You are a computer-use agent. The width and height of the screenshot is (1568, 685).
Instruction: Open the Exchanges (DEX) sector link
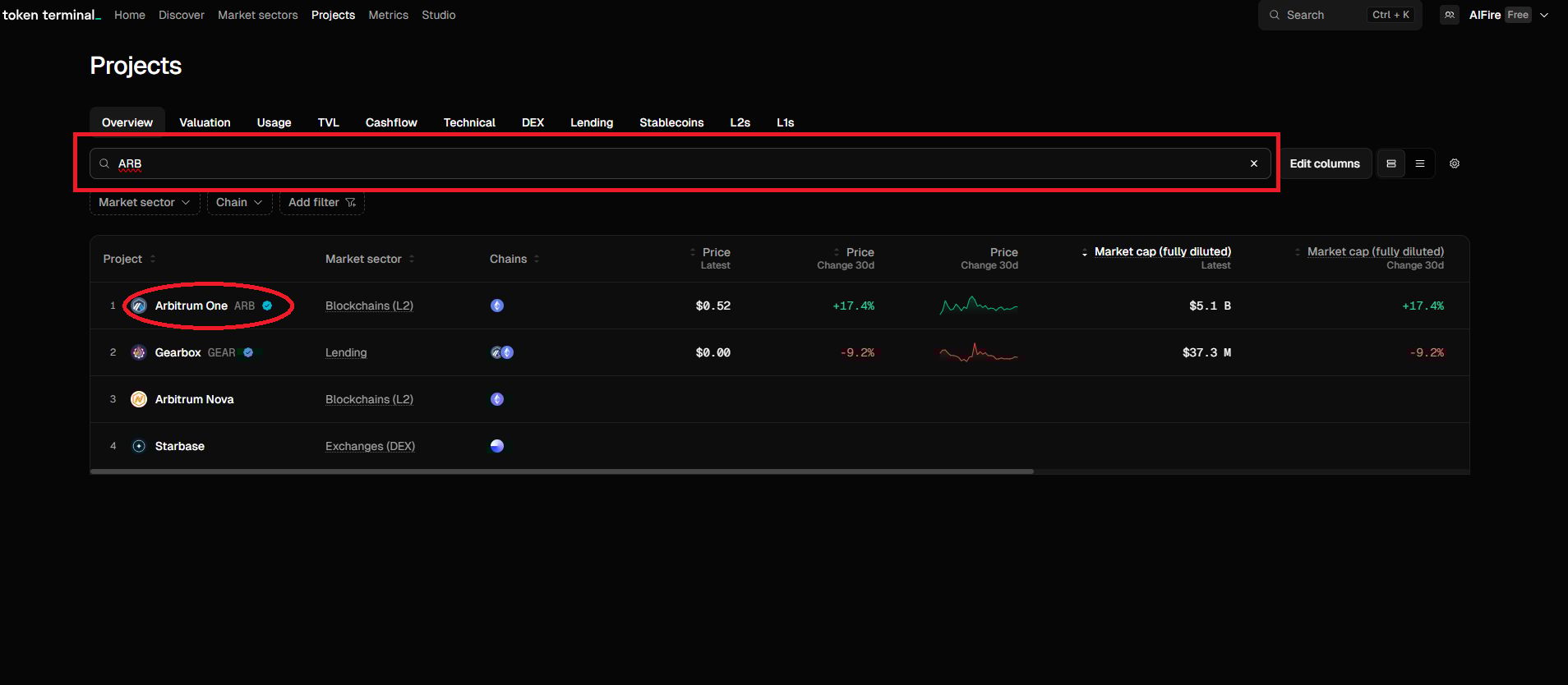coord(370,446)
